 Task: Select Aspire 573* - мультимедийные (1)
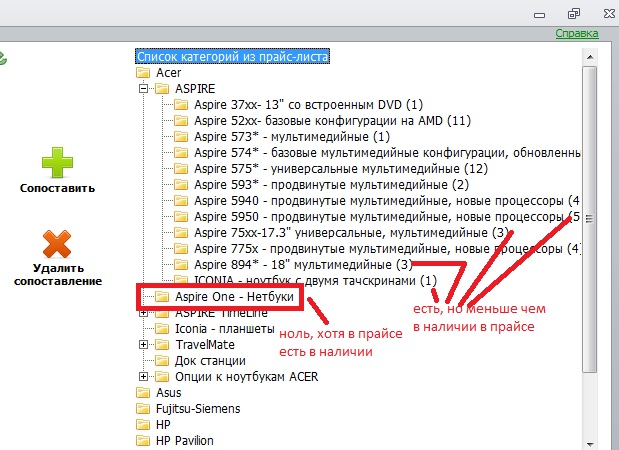pos(292,137)
